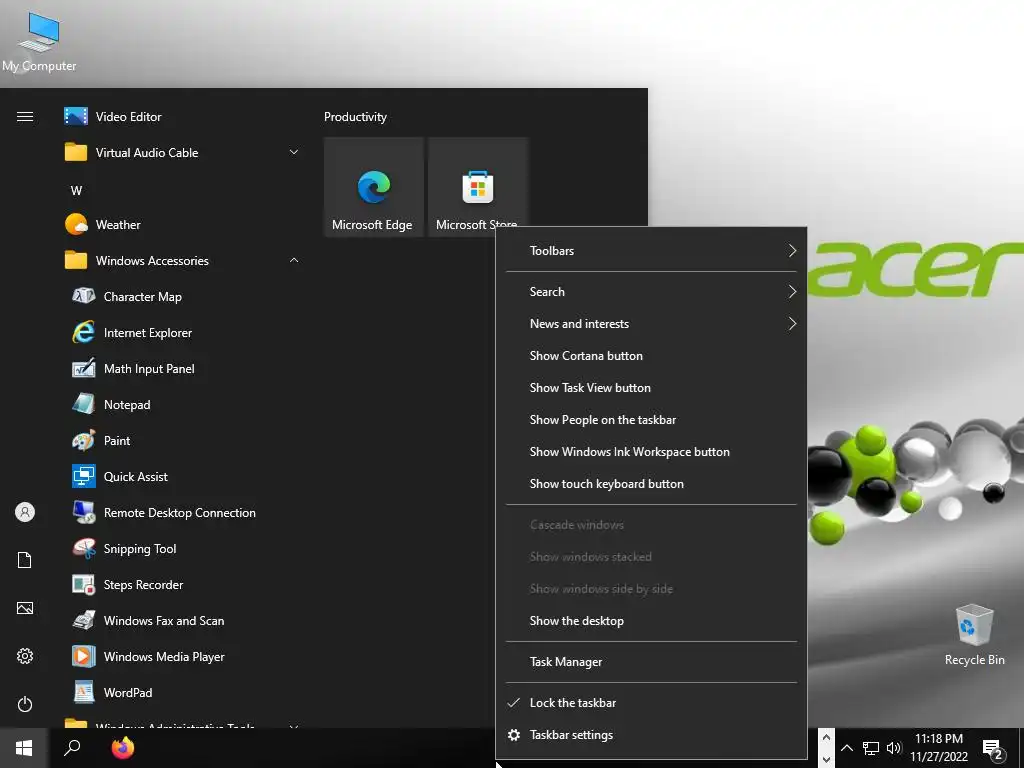Show hidden tray icons chevron
1024x768 pixels.
846,748
